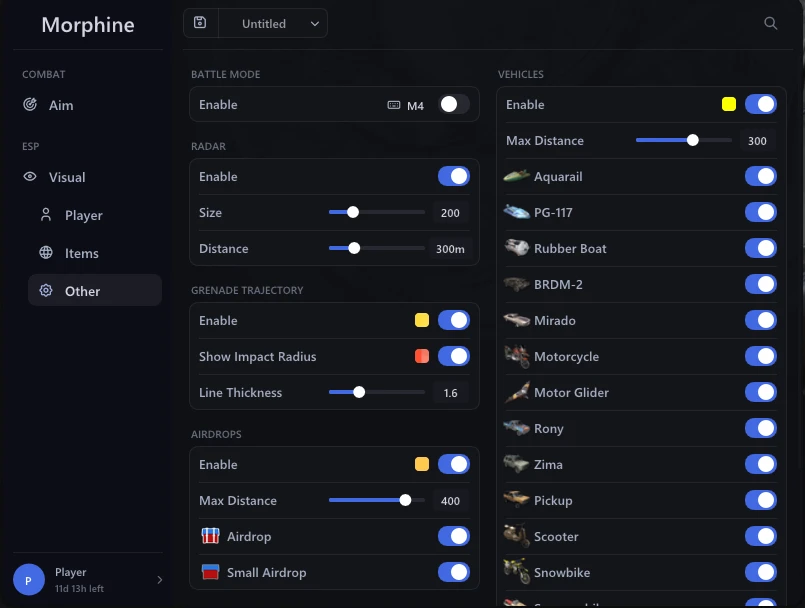Click the yellow Vehicles color swatch
805x608 pixels.
[x=729, y=104]
